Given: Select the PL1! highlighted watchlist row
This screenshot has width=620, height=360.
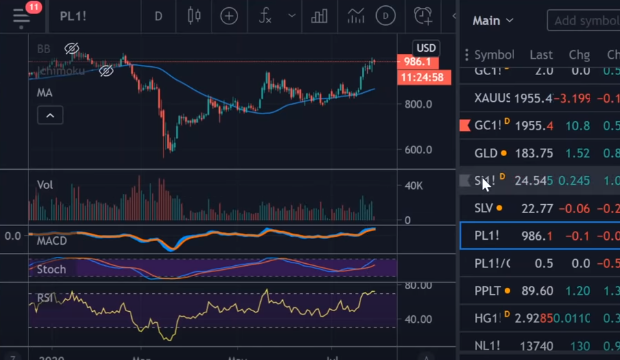Looking at the screenshot, I should [x=540, y=236].
